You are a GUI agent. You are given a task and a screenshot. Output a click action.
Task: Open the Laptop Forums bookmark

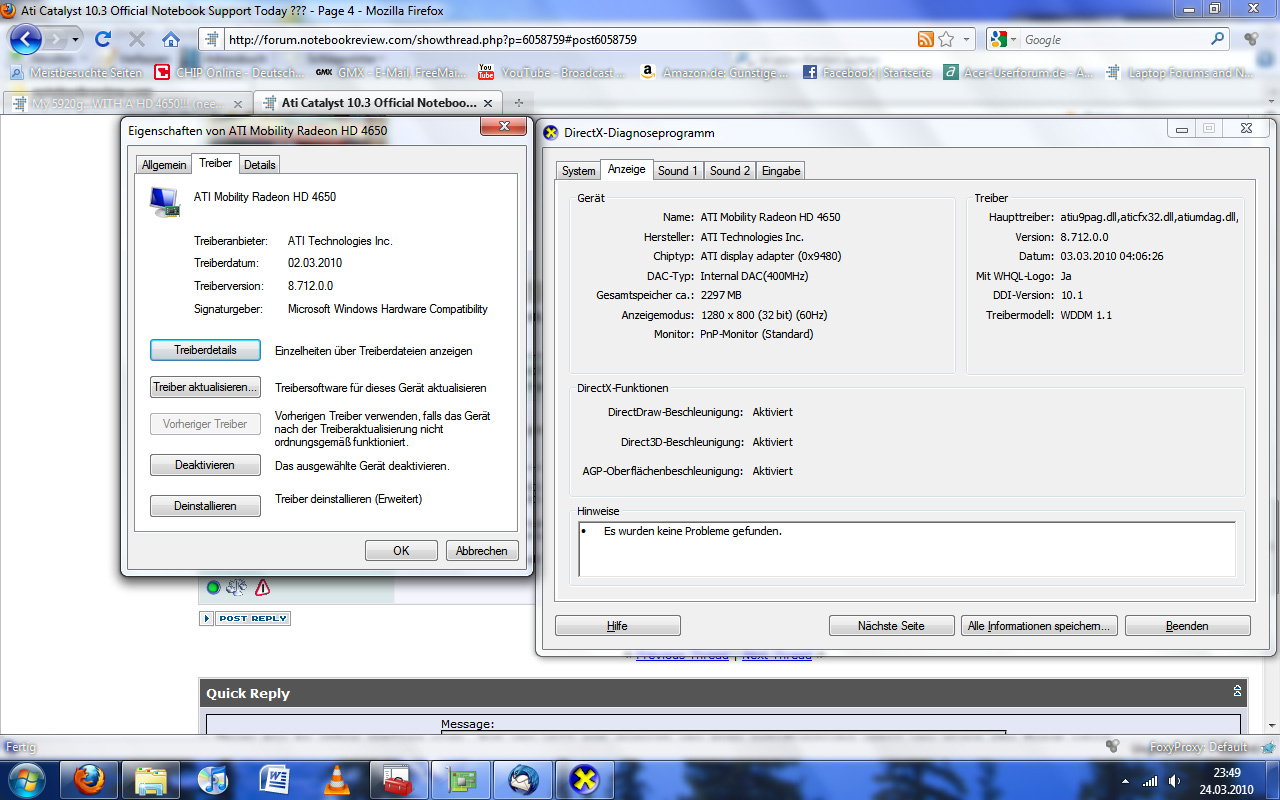point(1180,73)
